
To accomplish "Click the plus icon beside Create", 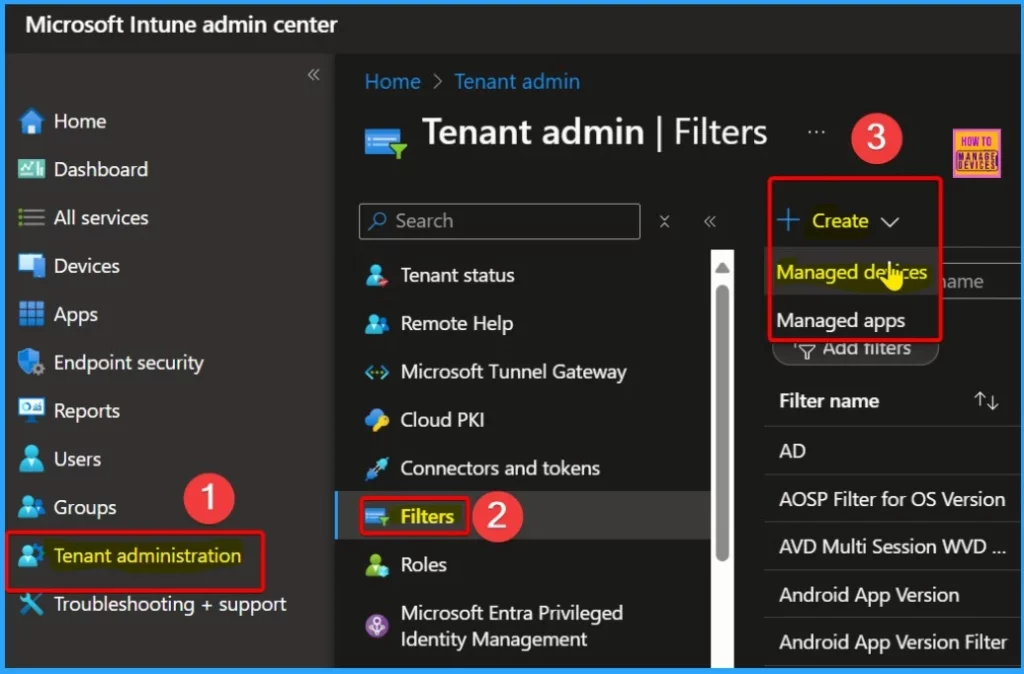I will pyautogui.click(x=788, y=220).
